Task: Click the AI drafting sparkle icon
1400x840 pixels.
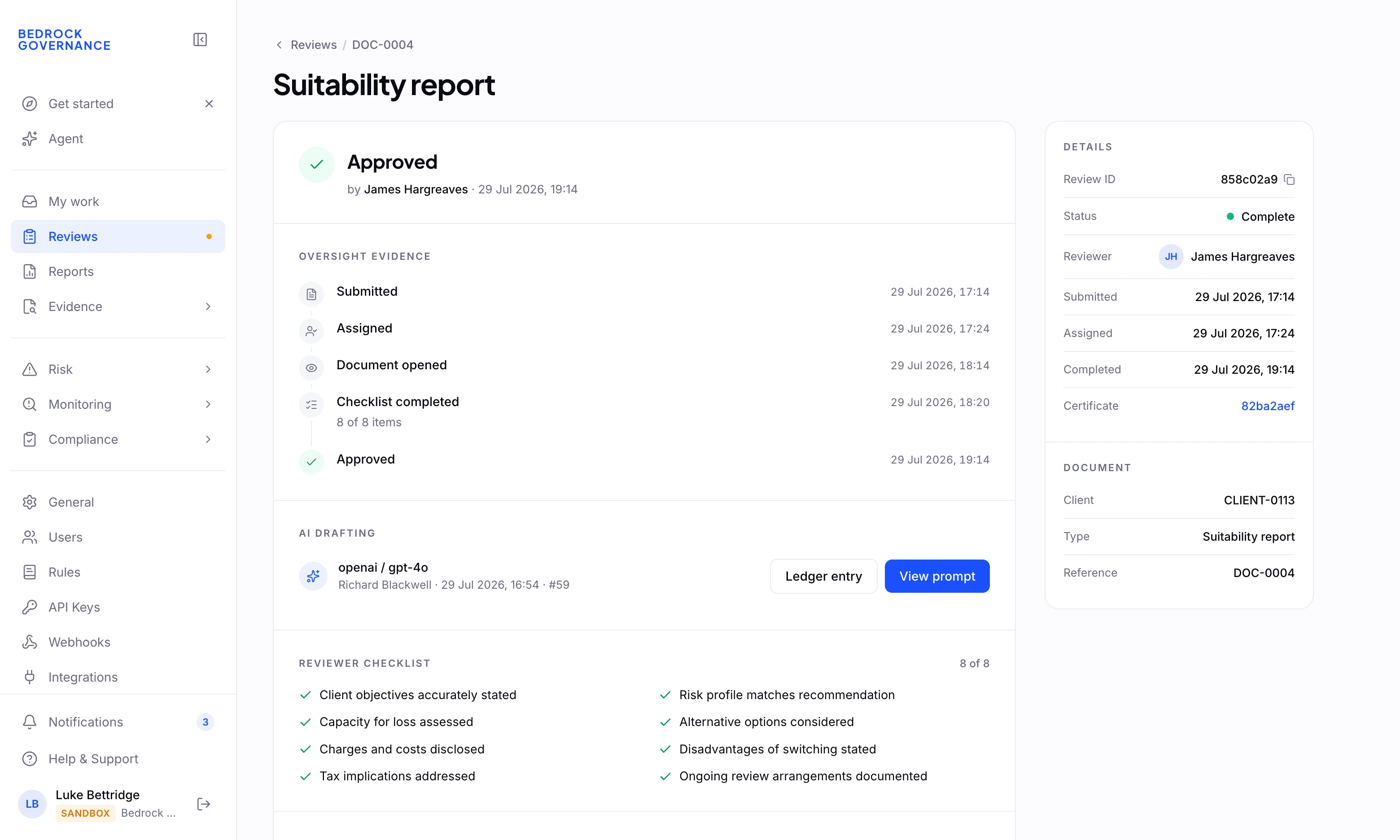Action: 313,576
